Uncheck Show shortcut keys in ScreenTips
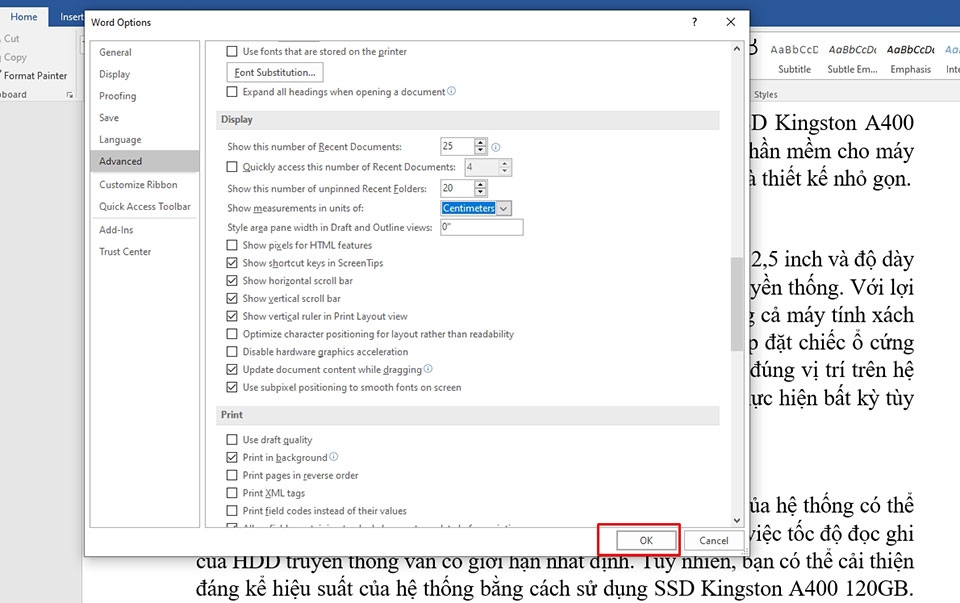This screenshot has height=603, width=960. tap(232, 263)
